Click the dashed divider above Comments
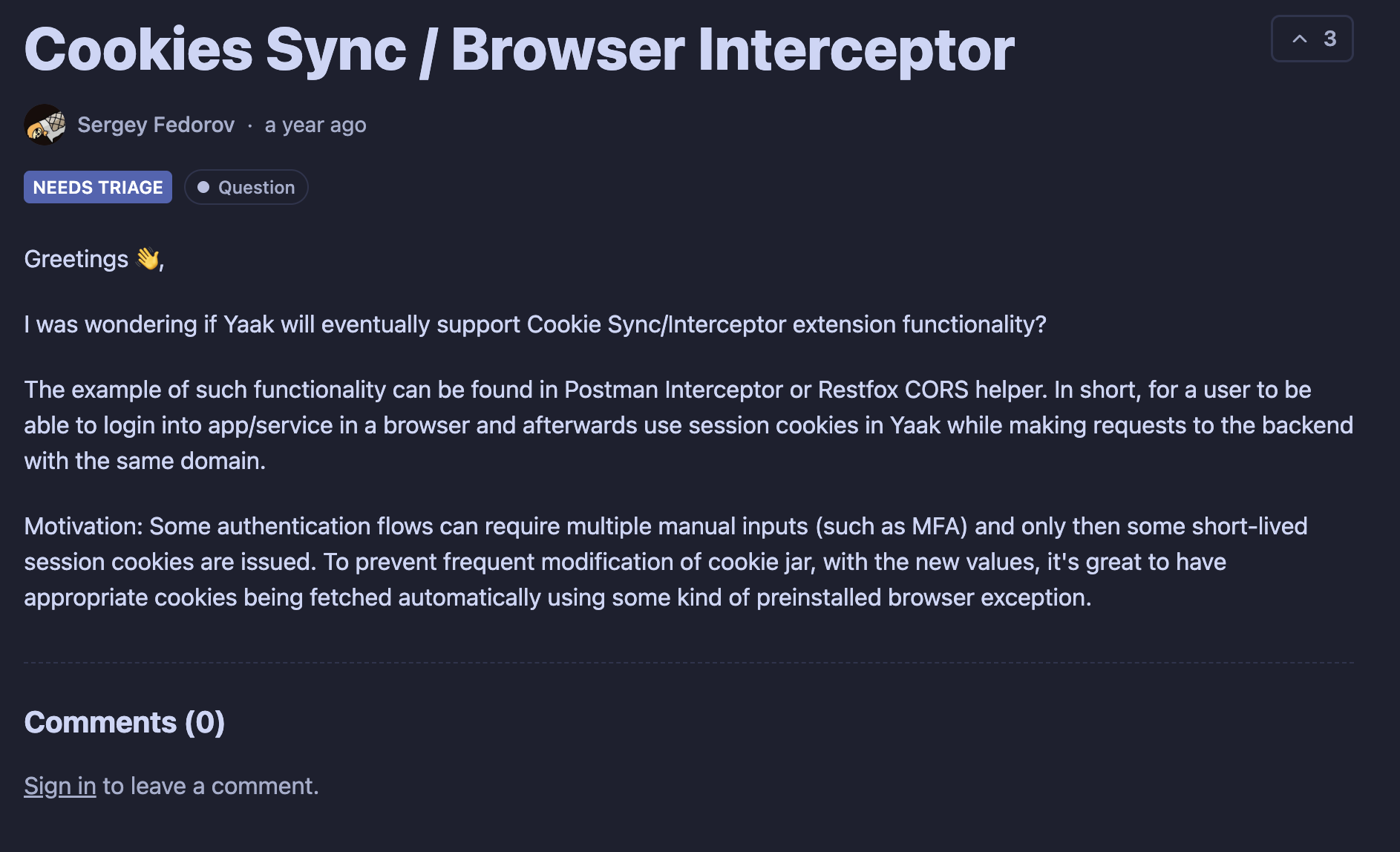Screen dimensions: 1400x852 pos(689,662)
